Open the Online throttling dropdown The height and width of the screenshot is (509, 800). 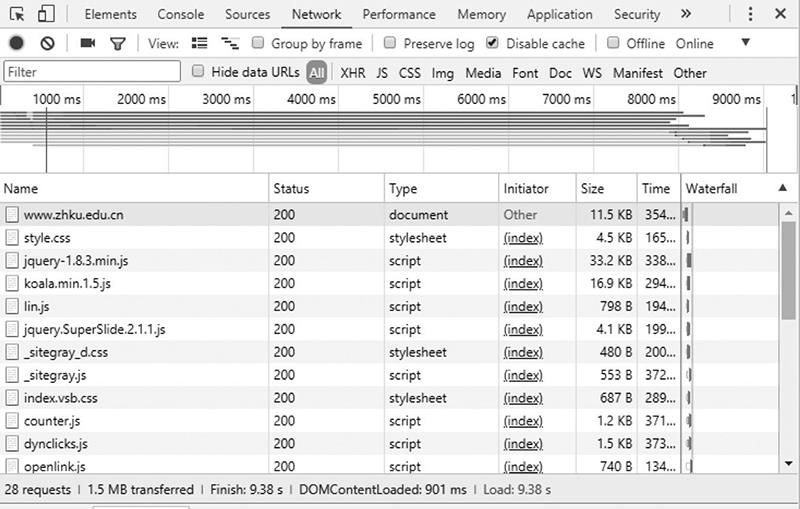tap(745, 42)
